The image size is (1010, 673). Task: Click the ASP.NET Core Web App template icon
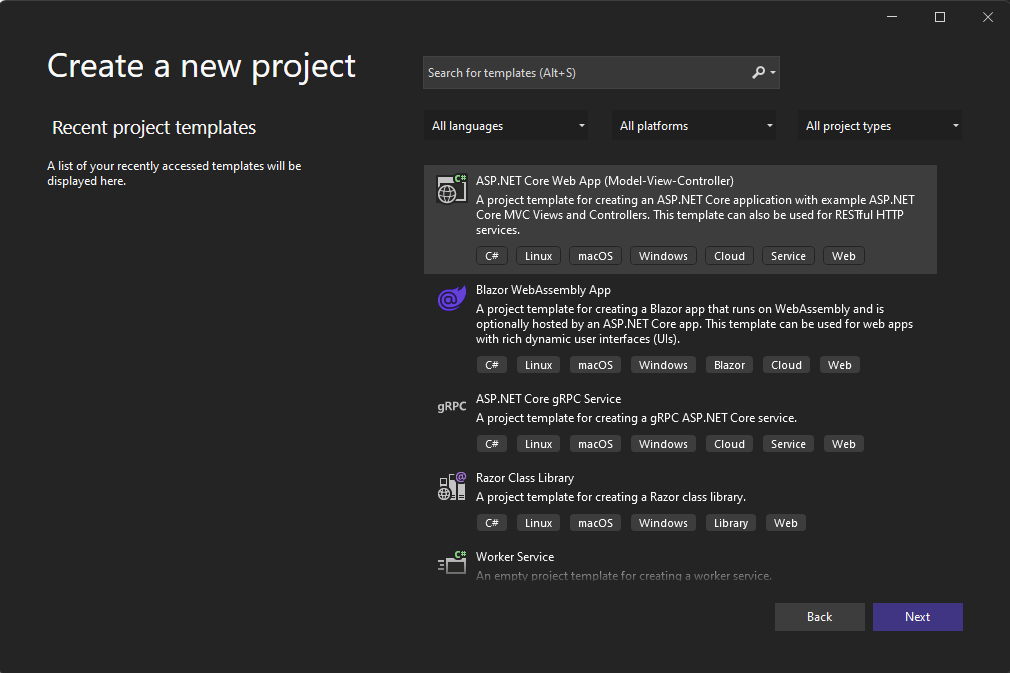pyautogui.click(x=451, y=189)
